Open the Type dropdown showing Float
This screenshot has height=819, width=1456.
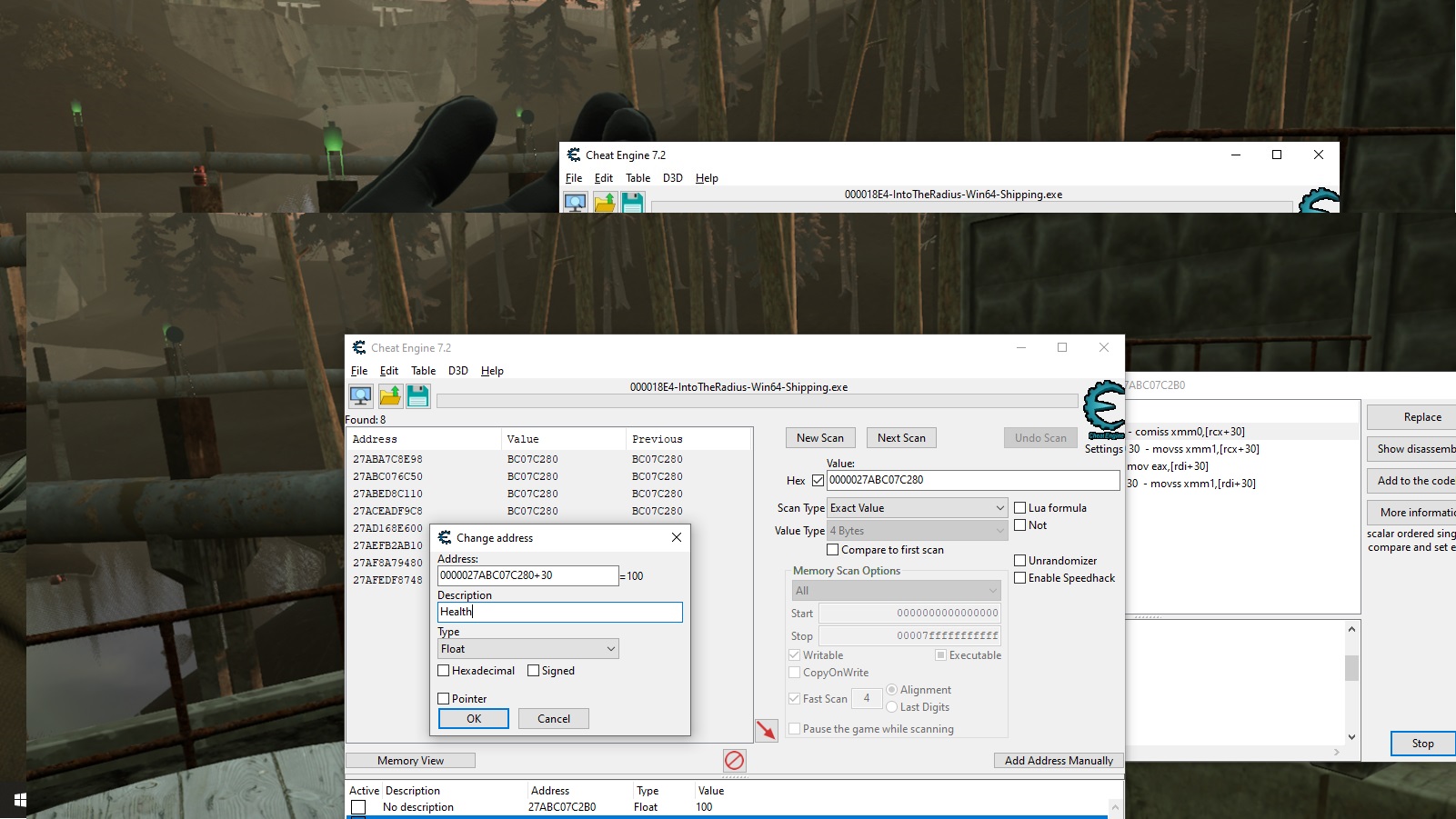(x=528, y=649)
